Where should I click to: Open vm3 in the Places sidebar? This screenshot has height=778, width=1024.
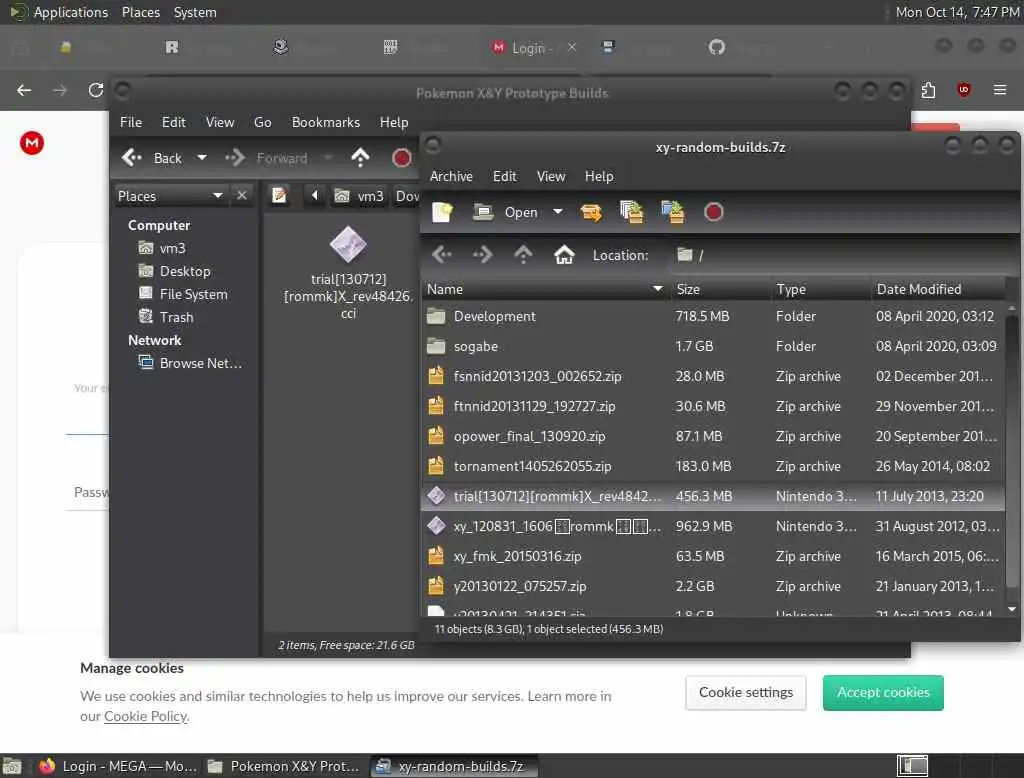point(163,248)
